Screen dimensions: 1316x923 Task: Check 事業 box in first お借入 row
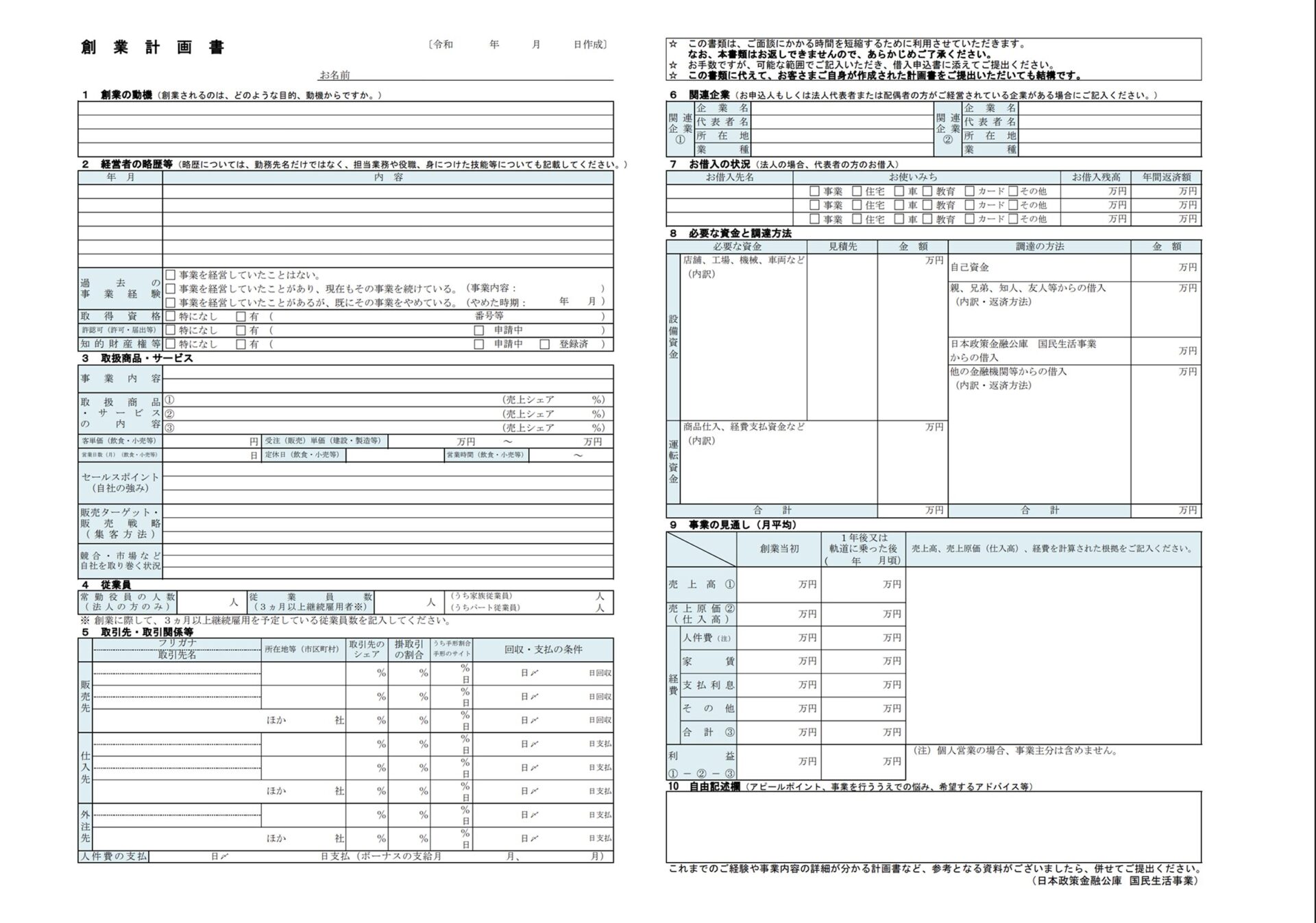pyautogui.click(x=814, y=191)
